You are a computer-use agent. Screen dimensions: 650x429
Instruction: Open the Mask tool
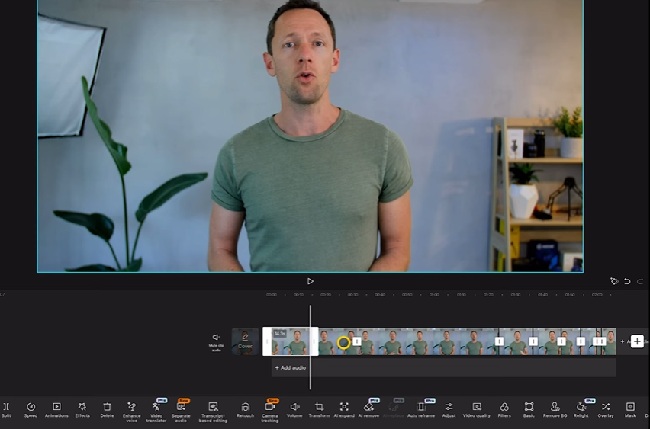(630, 410)
